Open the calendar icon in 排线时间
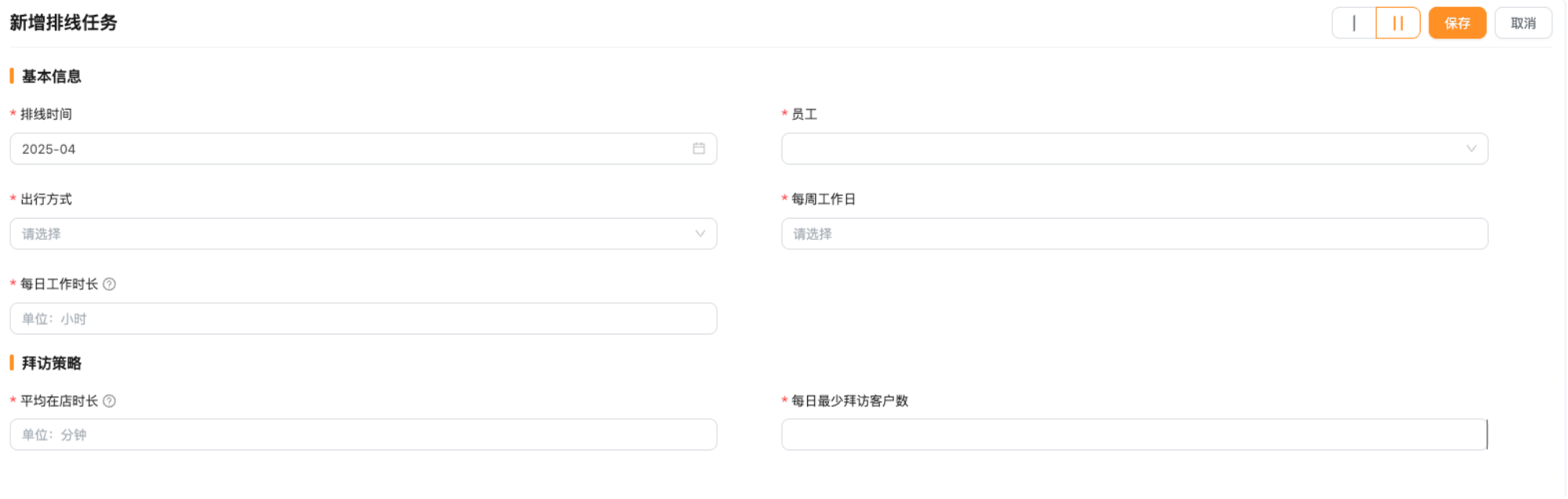This screenshot has height=499, width=1568. coord(699,149)
